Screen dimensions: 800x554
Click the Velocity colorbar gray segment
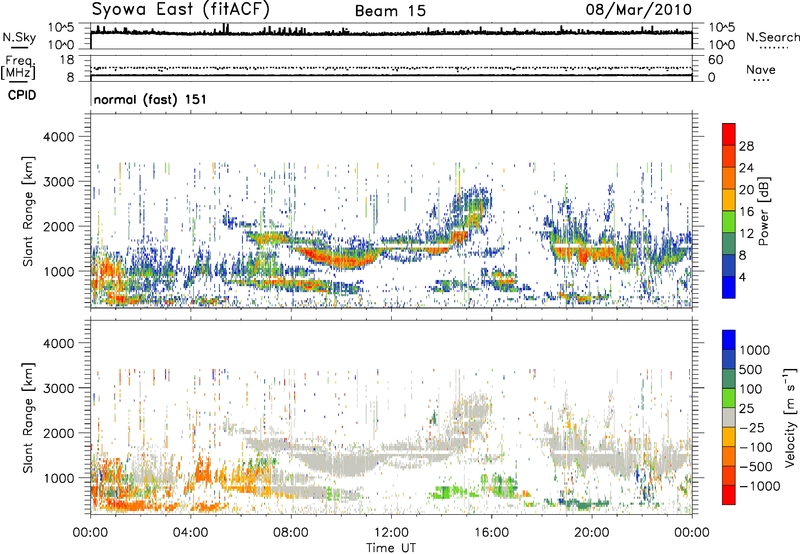(729, 417)
